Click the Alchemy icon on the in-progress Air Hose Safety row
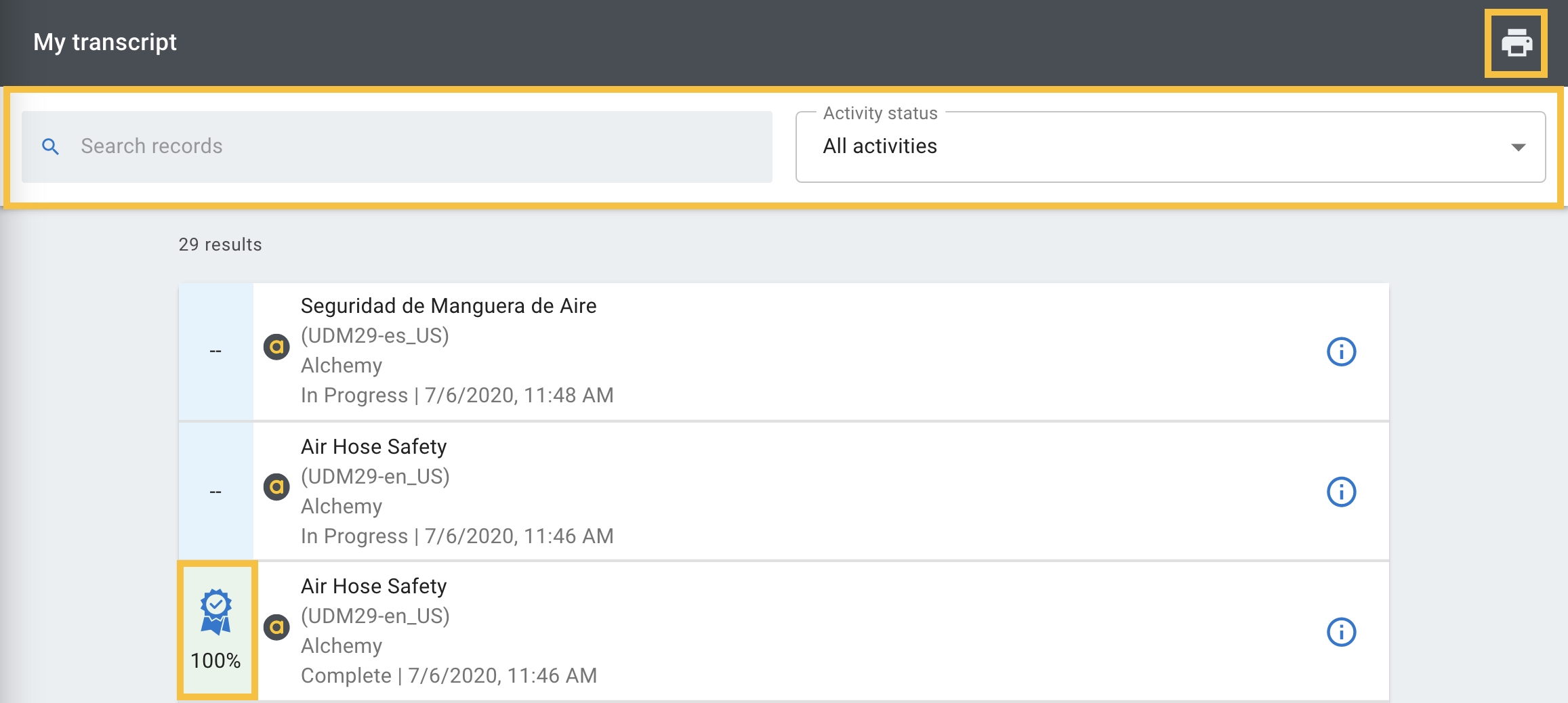 [x=276, y=487]
